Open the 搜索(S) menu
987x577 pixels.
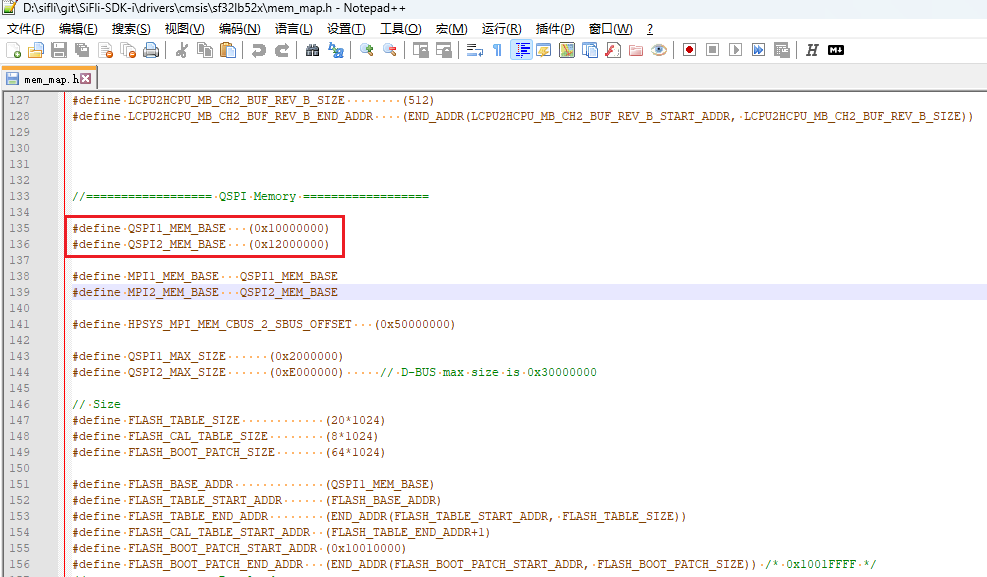pos(131,29)
